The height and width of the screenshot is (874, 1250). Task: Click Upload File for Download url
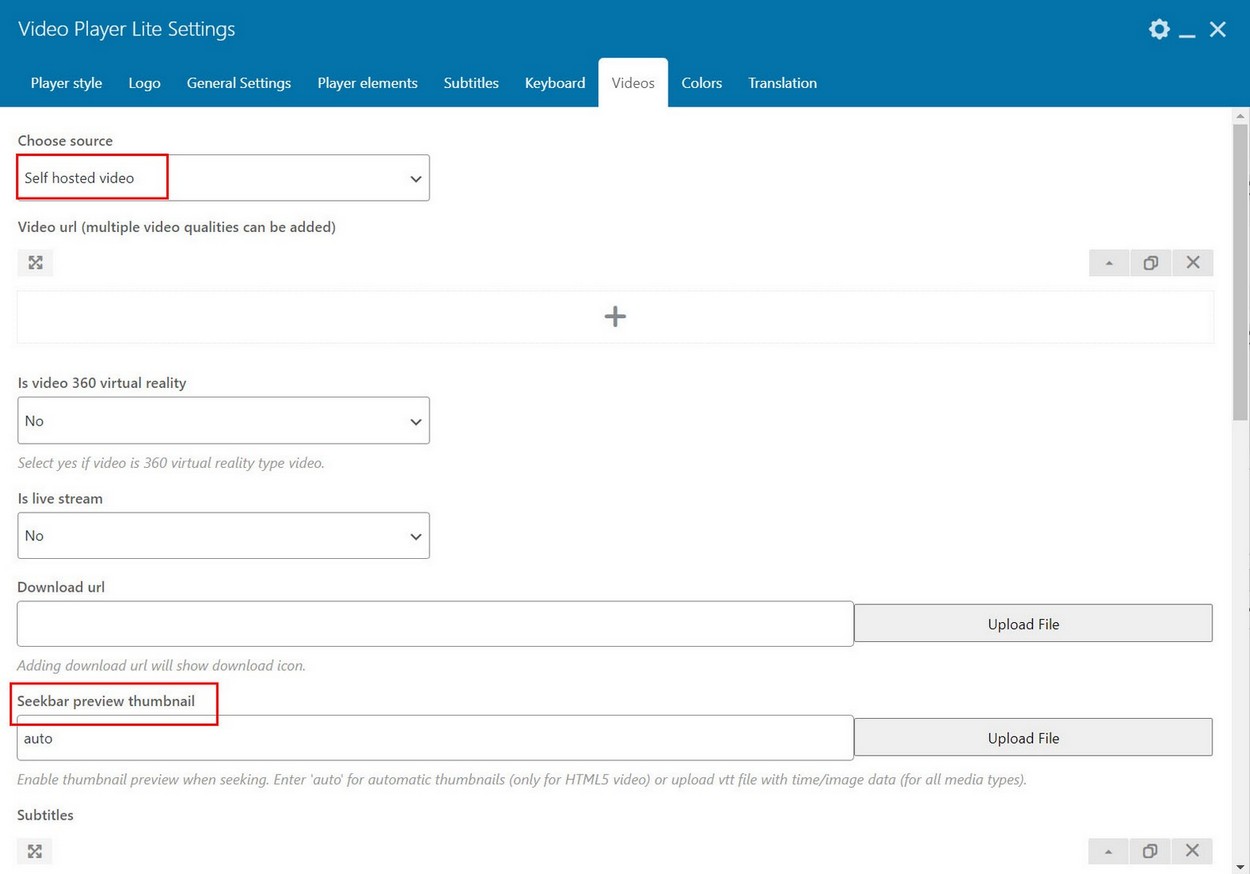point(1033,624)
